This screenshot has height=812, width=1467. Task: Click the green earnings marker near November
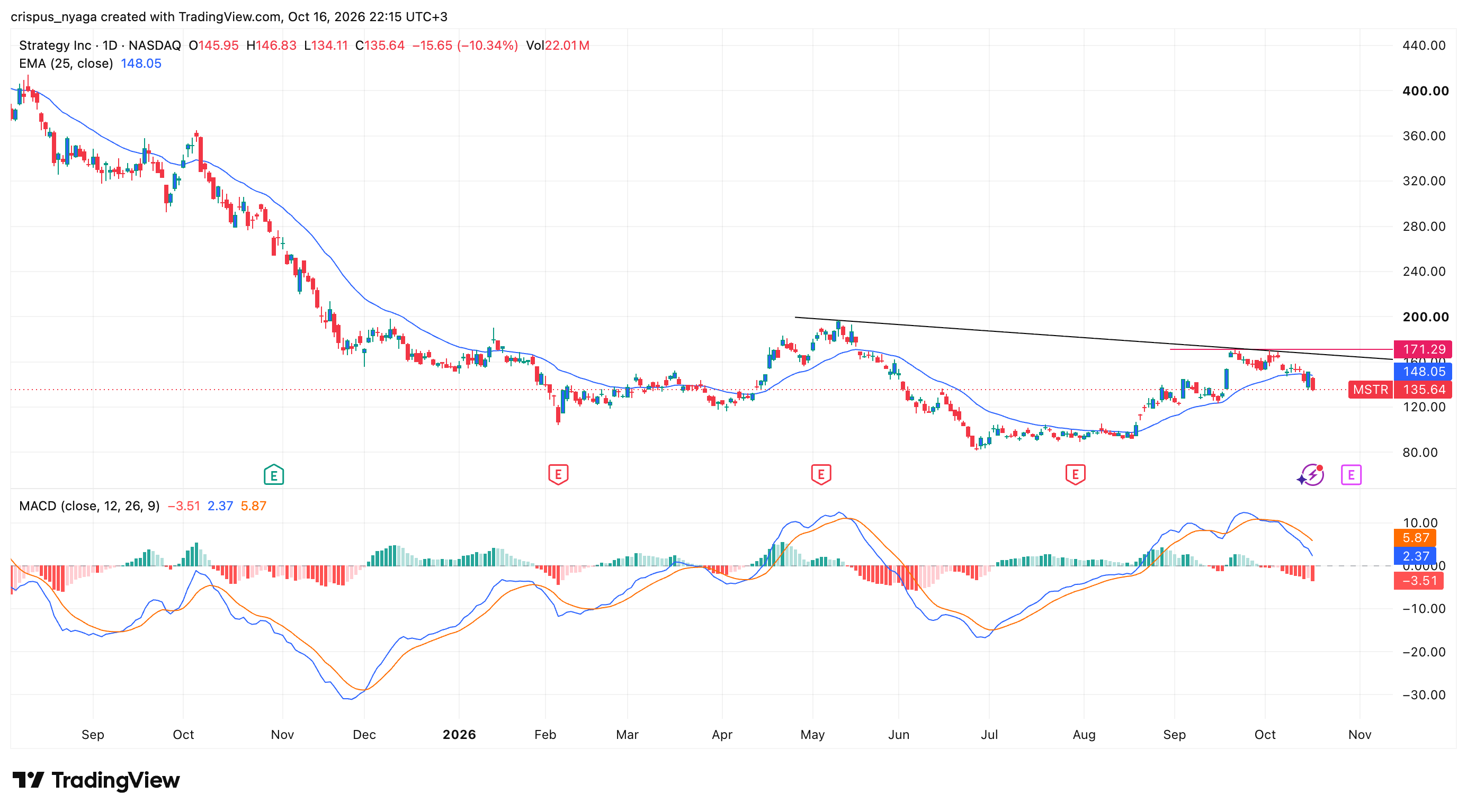[x=274, y=474]
